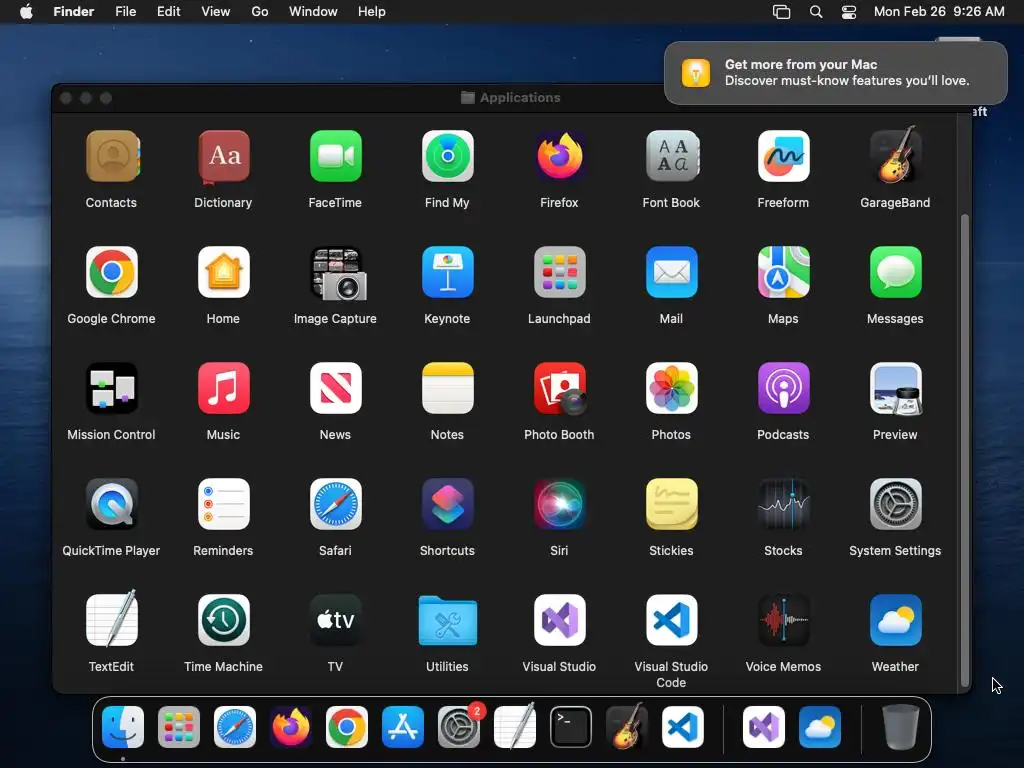The height and width of the screenshot is (768, 1024).
Task: Open the File menu
Action: pyautogui.click(x=125, y=11)
